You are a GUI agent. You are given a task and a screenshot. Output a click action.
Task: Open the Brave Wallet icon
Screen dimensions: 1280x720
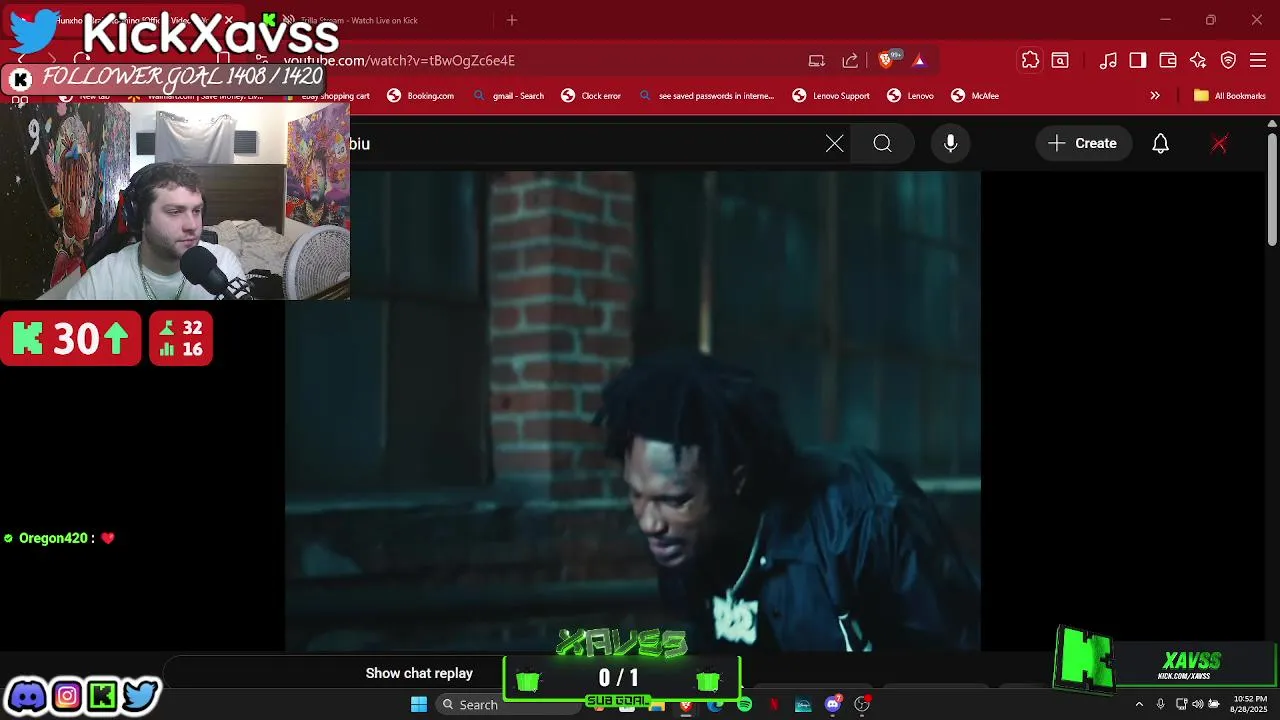tap(1168, 60)
